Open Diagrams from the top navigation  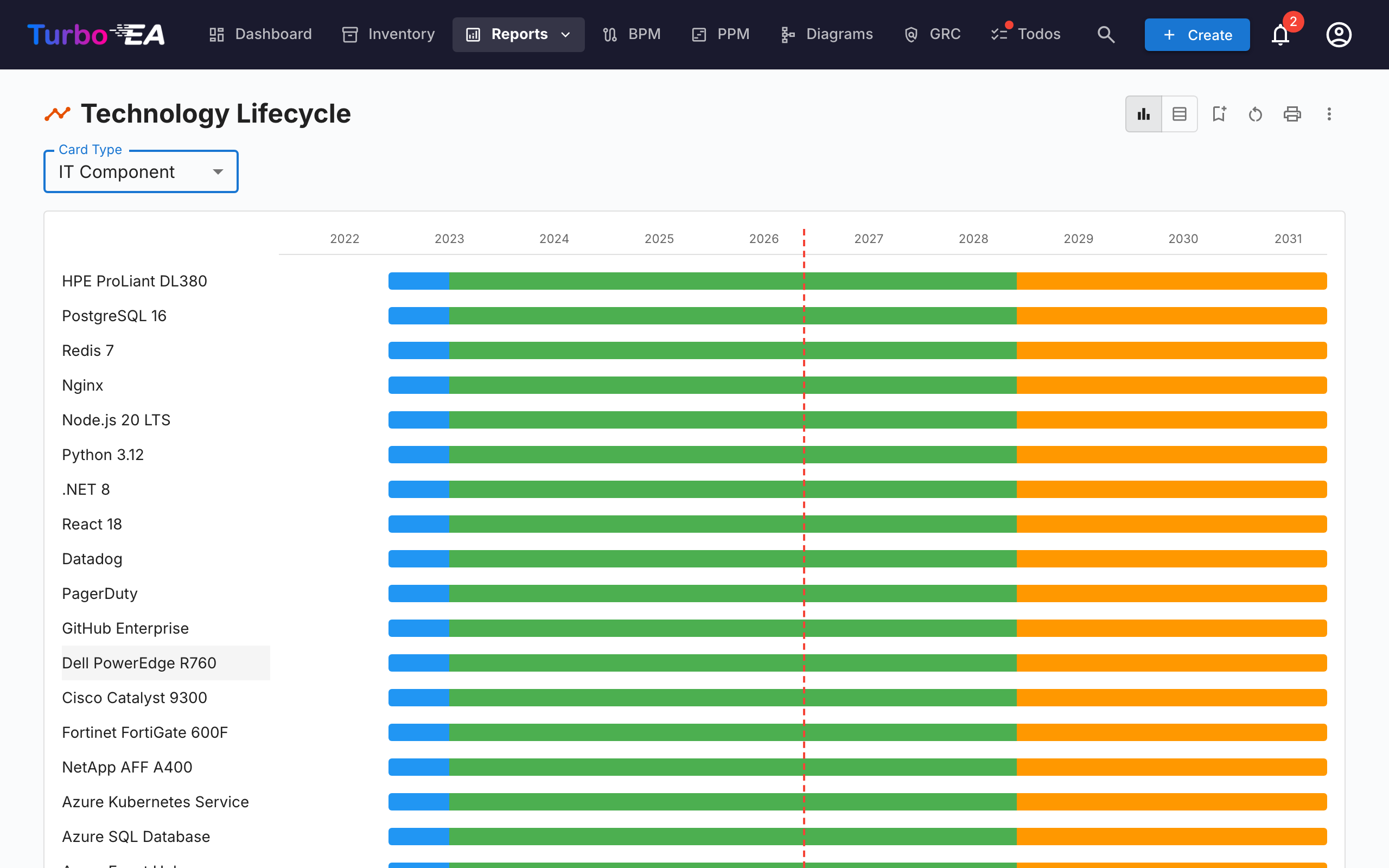[x=826, y=34]
